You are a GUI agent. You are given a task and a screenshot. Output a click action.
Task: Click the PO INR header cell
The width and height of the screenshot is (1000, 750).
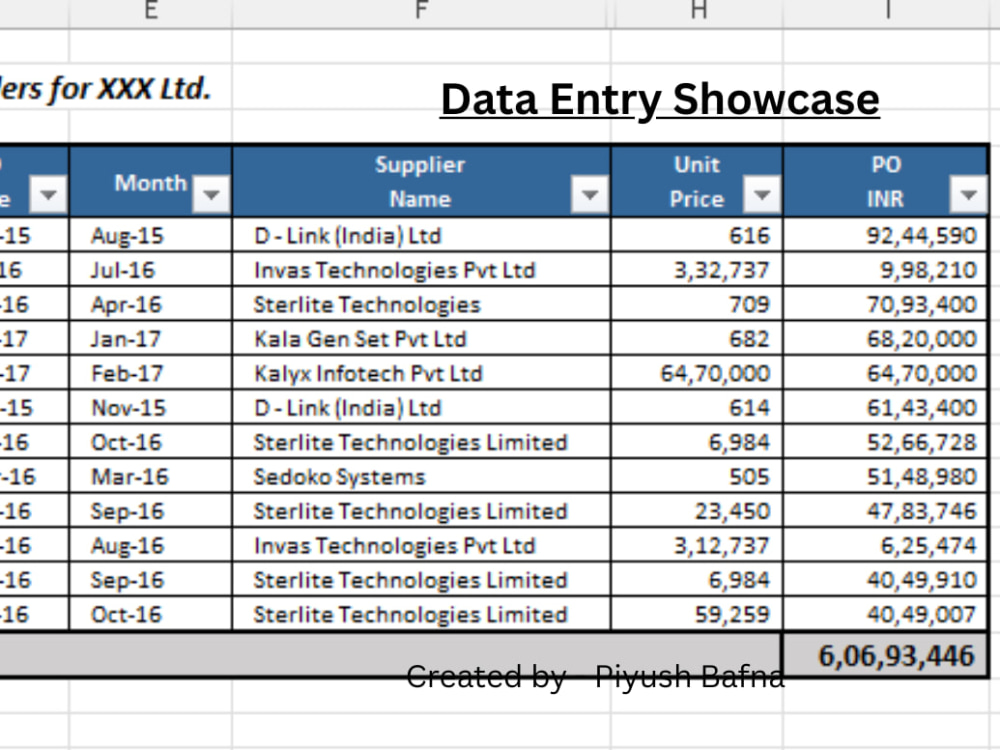pyautogui.click(x=886, y=182)
